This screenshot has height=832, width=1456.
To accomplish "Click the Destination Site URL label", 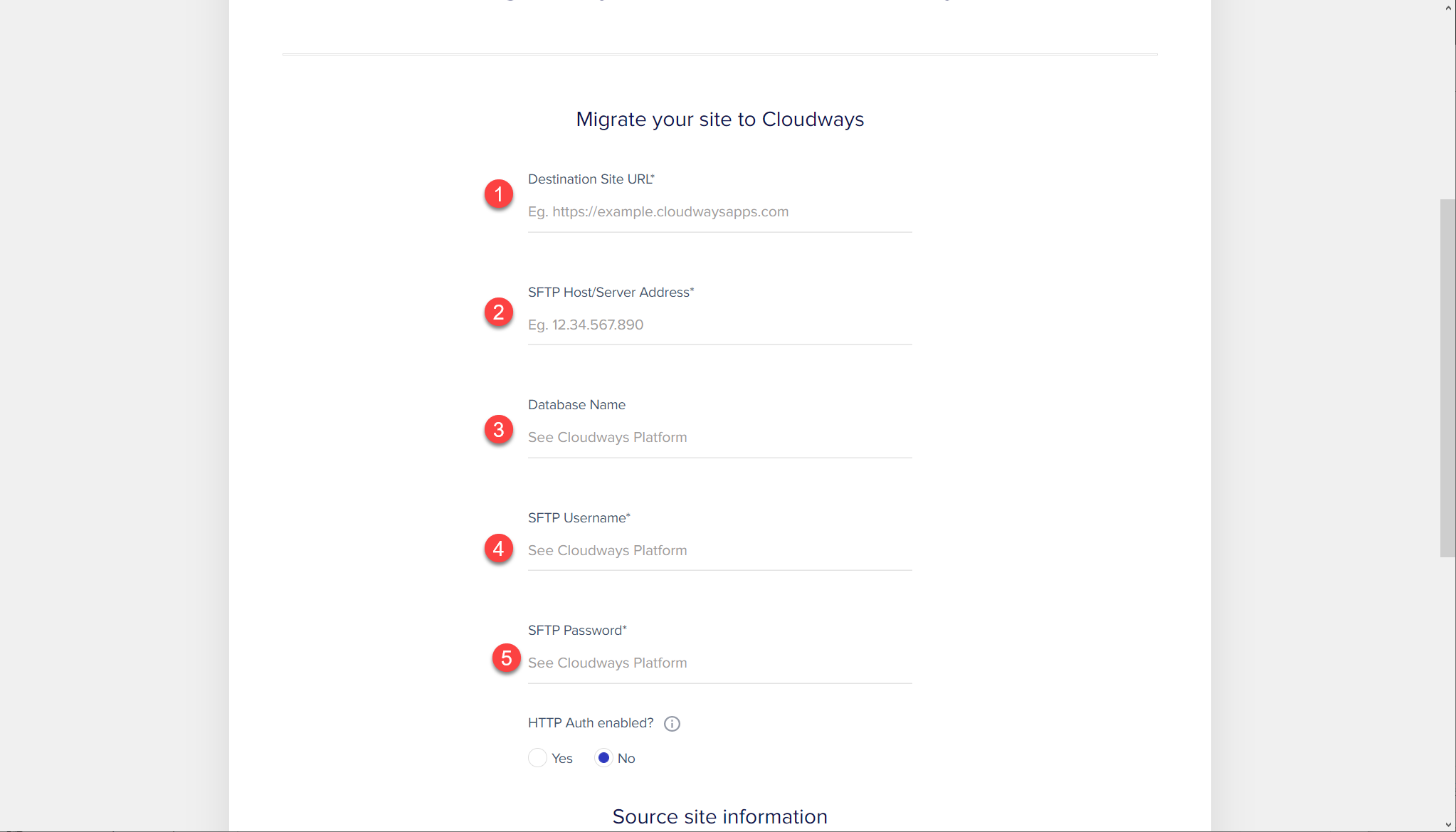I will [591, 179].
